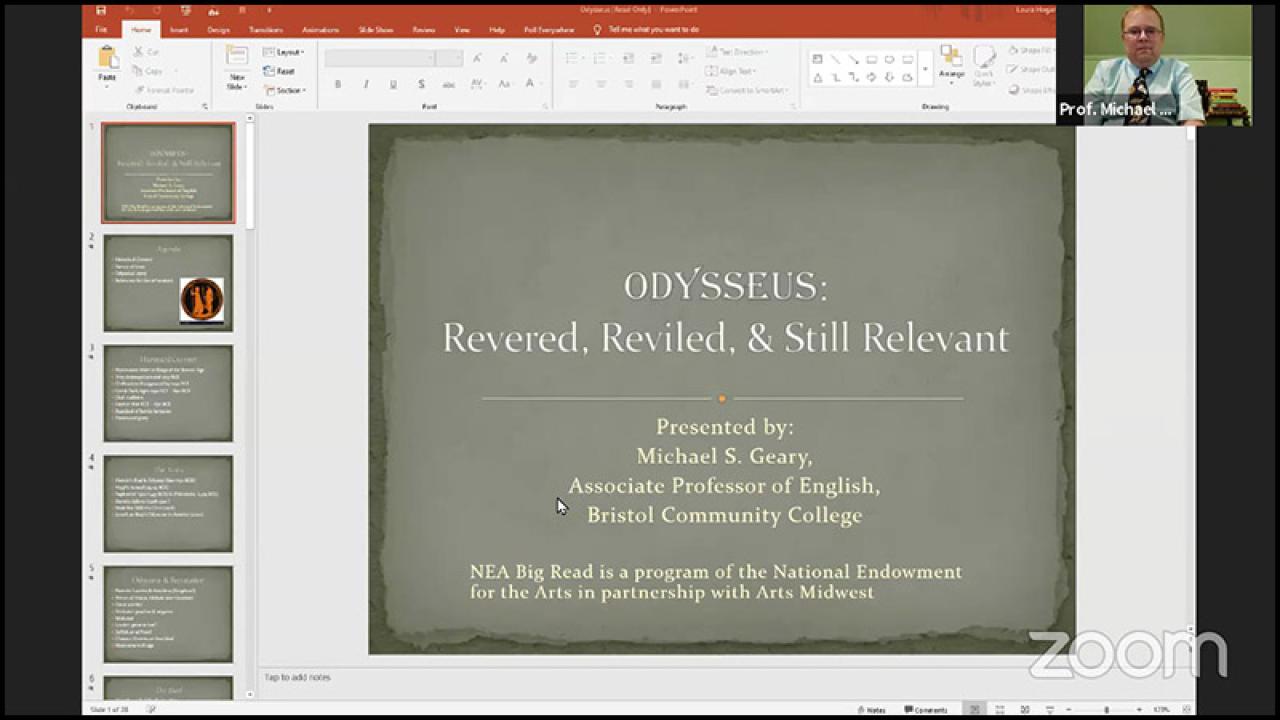Click Decrease Font Size icon
The width and height of the screenshot is (1280, 720).
coord(503,58)
